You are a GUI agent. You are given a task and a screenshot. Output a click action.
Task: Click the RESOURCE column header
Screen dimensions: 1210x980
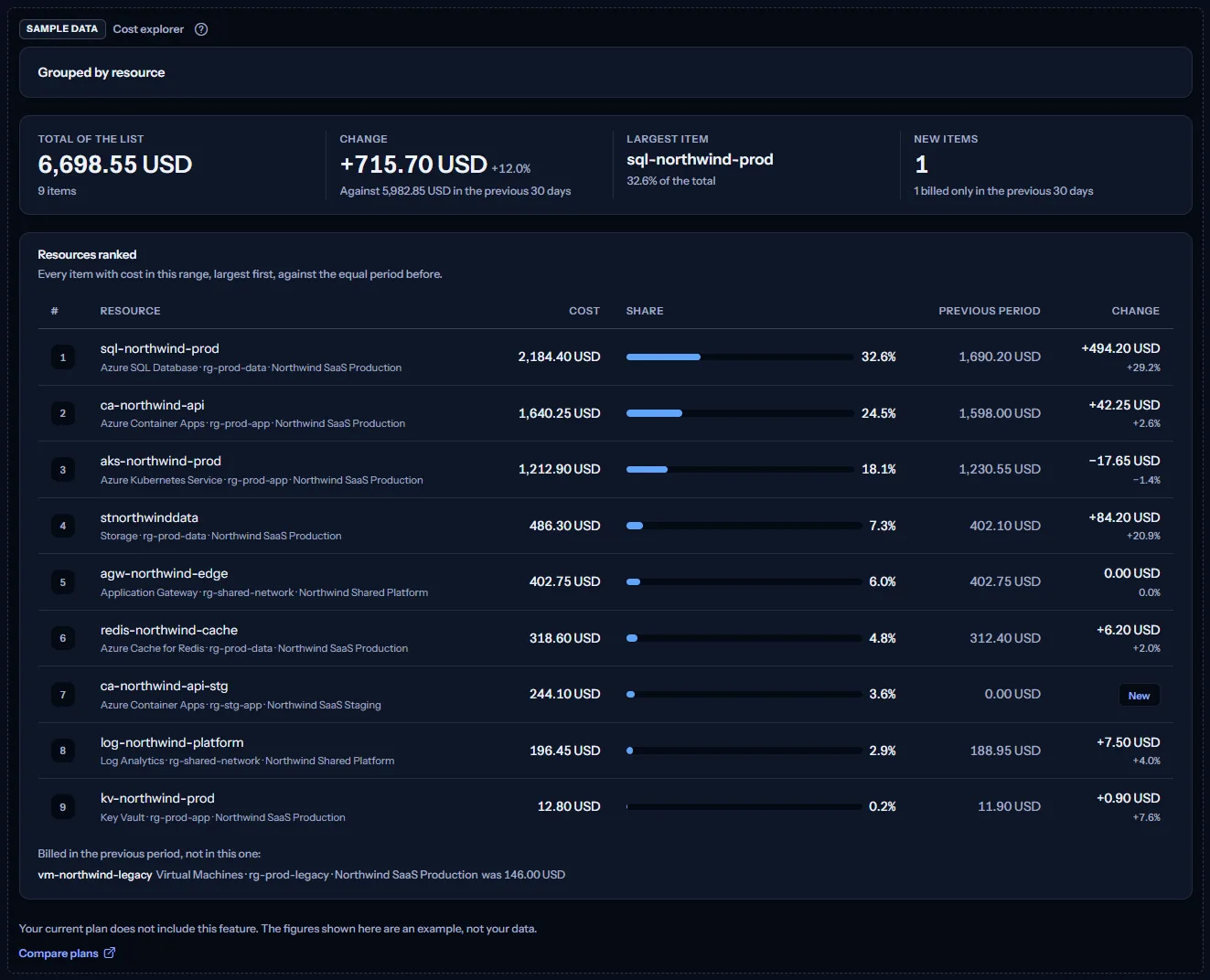click(x=130, y=311)
